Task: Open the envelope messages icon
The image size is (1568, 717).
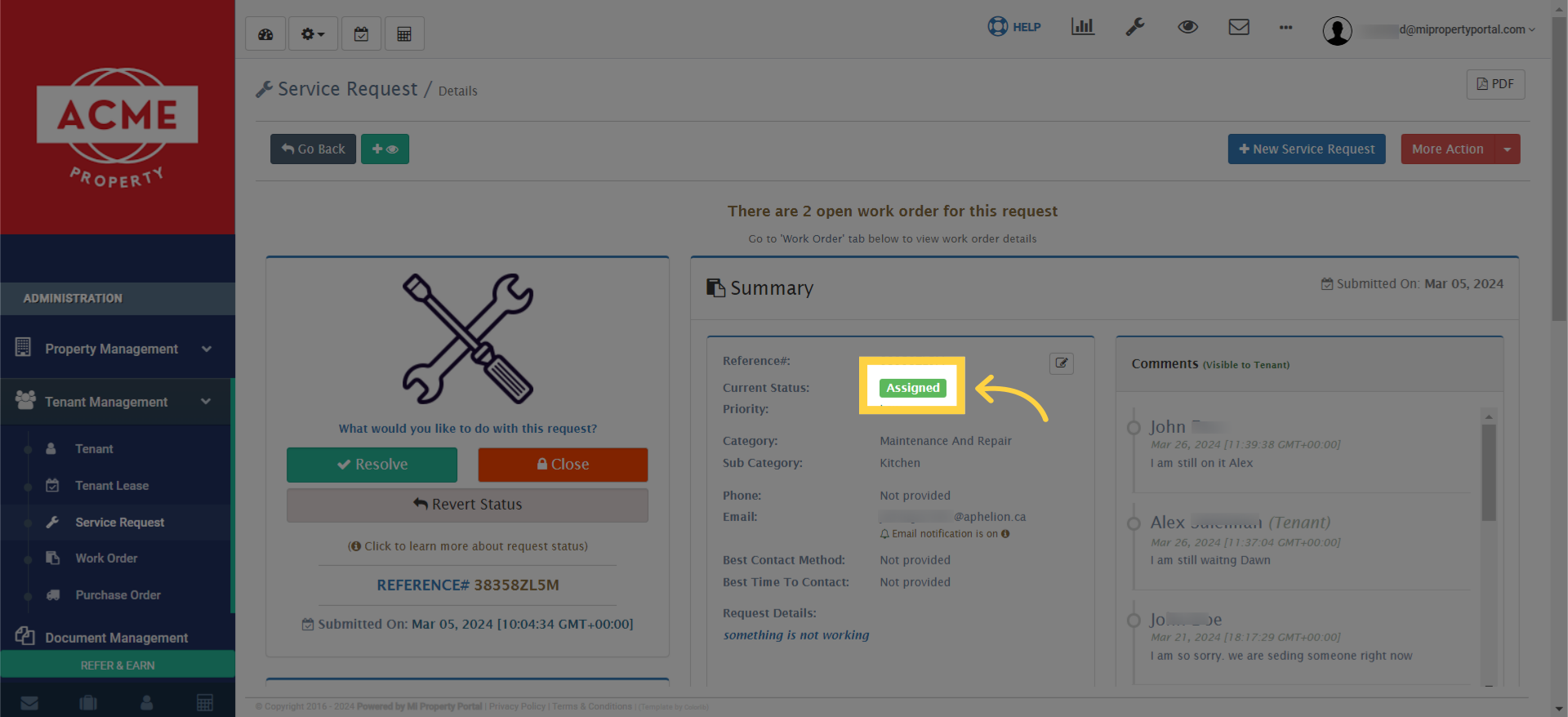Action: pos(1239,27)
